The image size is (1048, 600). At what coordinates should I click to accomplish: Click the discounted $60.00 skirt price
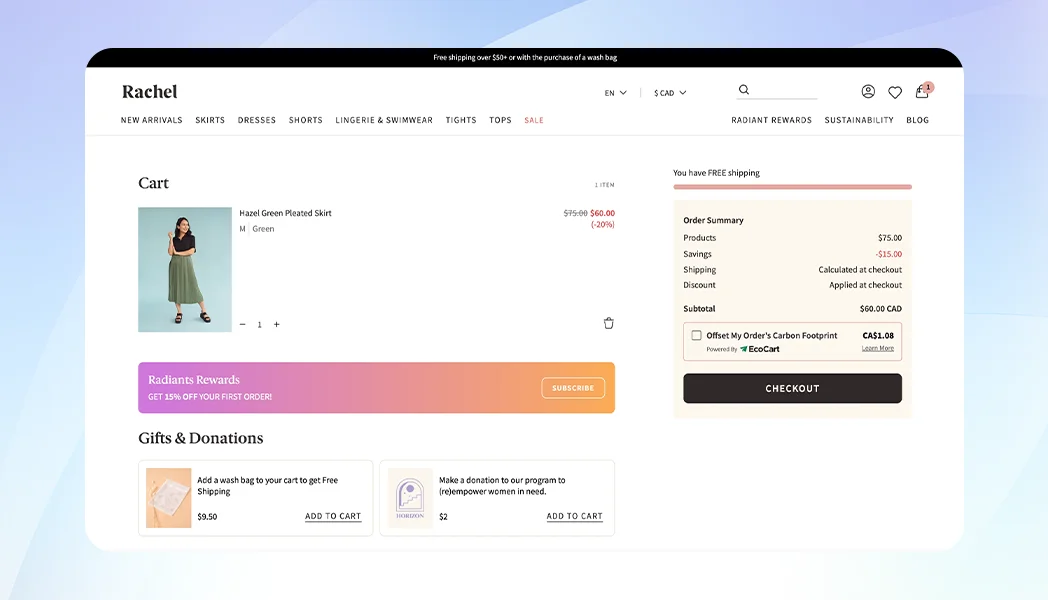tap(602, 213)
